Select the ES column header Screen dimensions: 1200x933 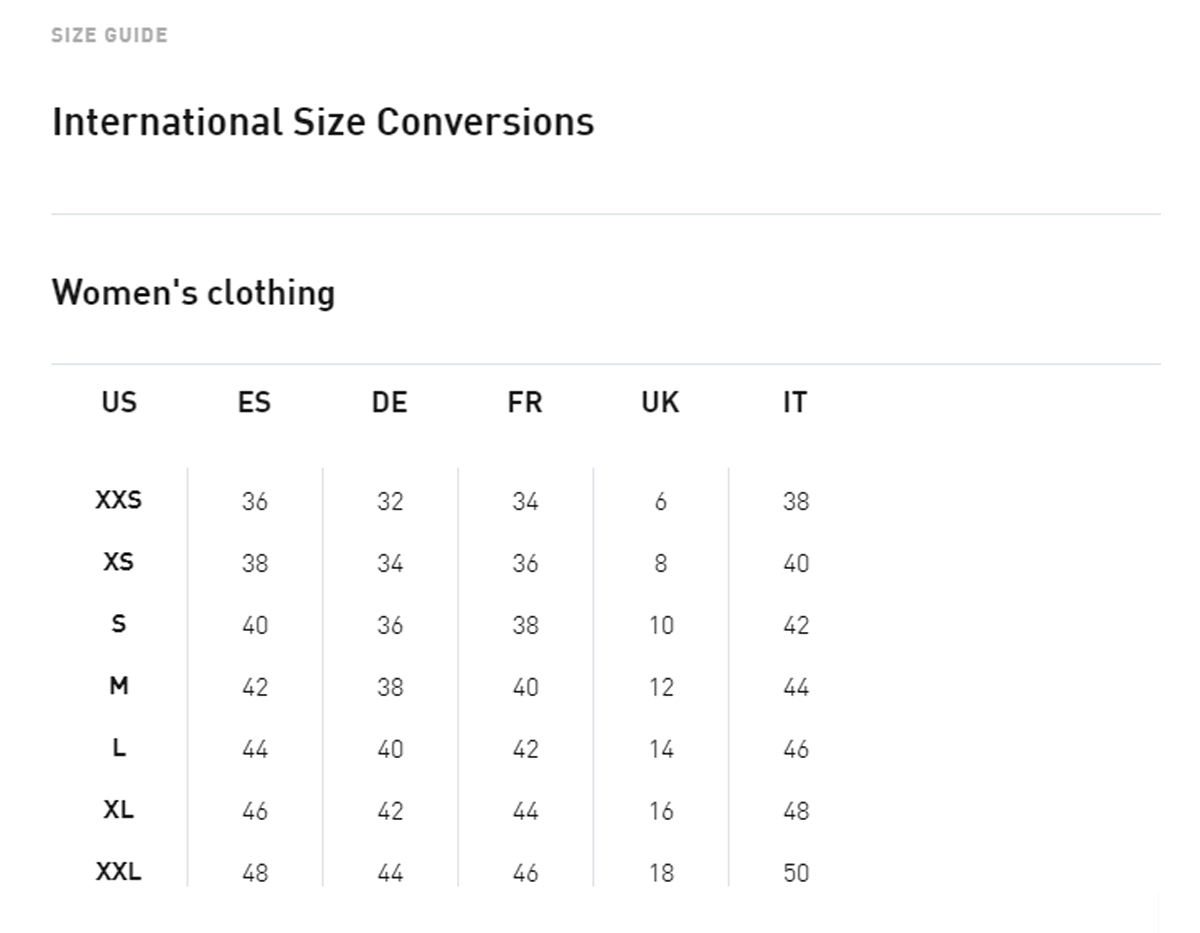254,402
